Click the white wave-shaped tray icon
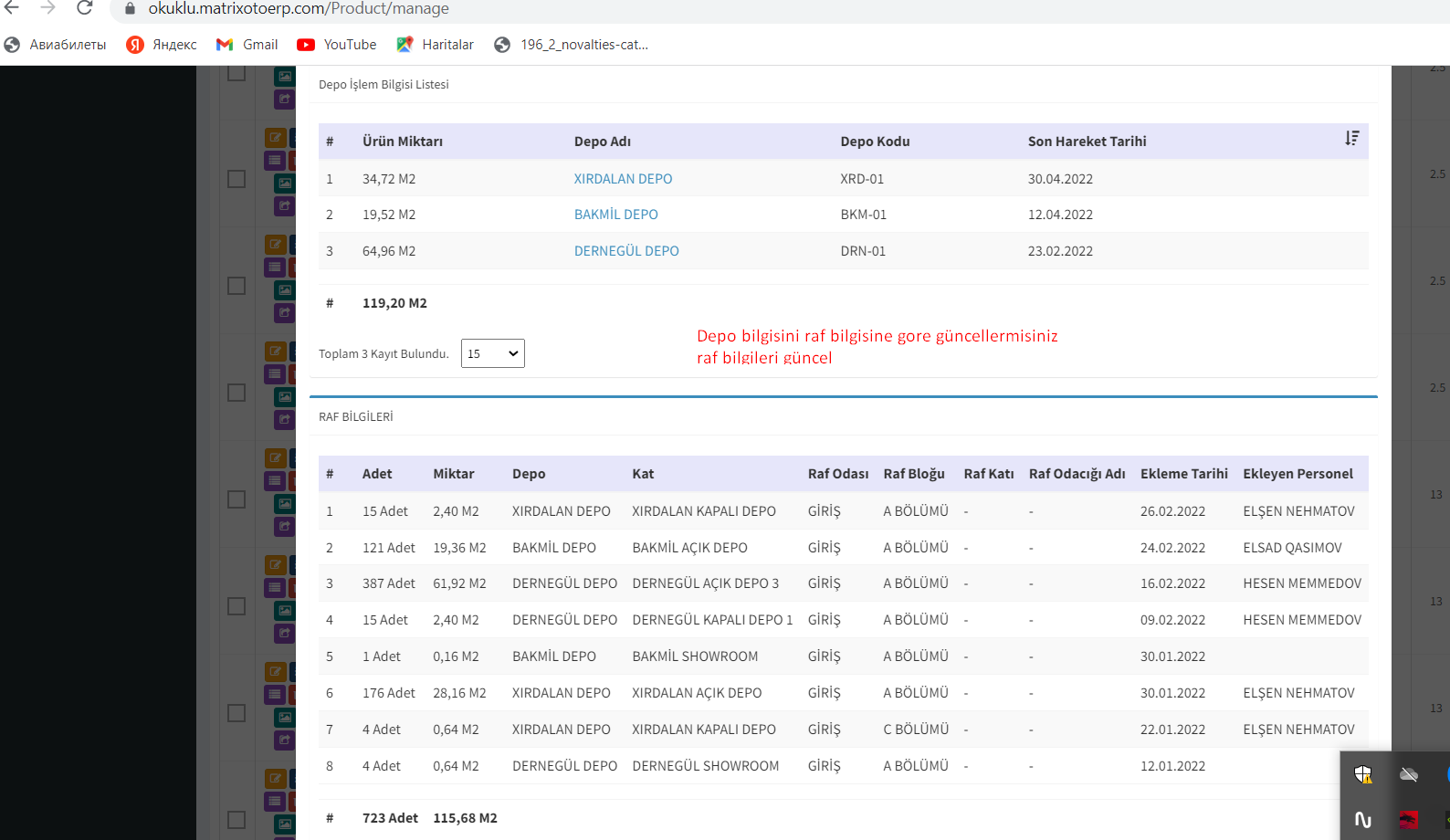Screen dimensions: 1450x840 click(x=1362, y=819)
